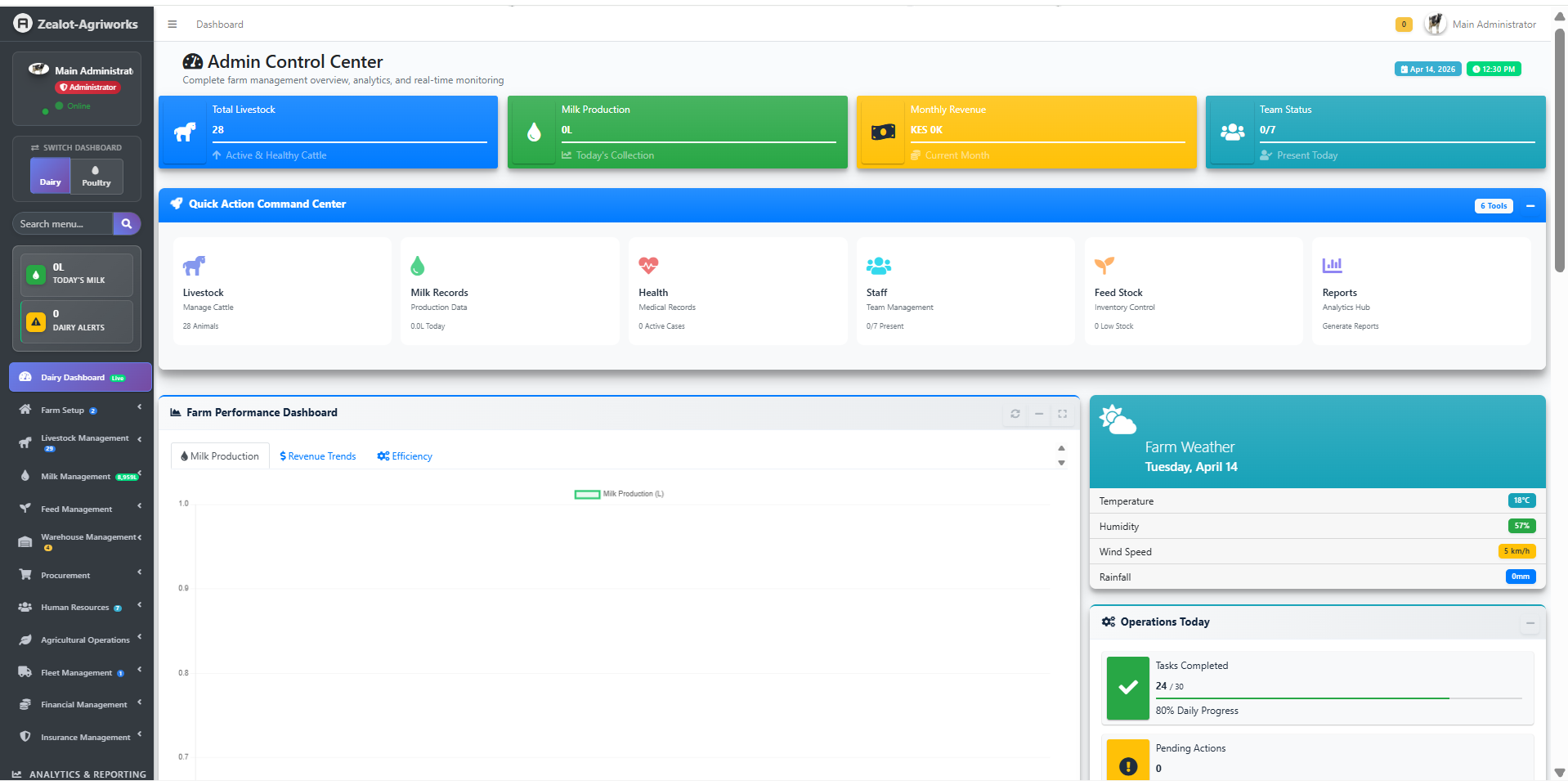The image size is (1568, 781).
Task: Click the yellow notification count badge
Action: 1403,25
